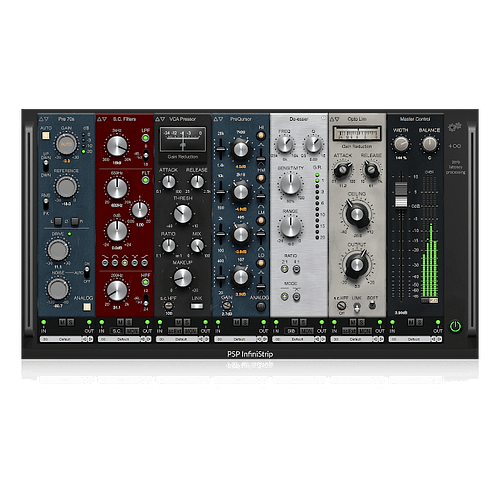The width and height of the screenshot is (500, 500).
Task: Click the S.C. Filters module title
Action: pos(124,119)
